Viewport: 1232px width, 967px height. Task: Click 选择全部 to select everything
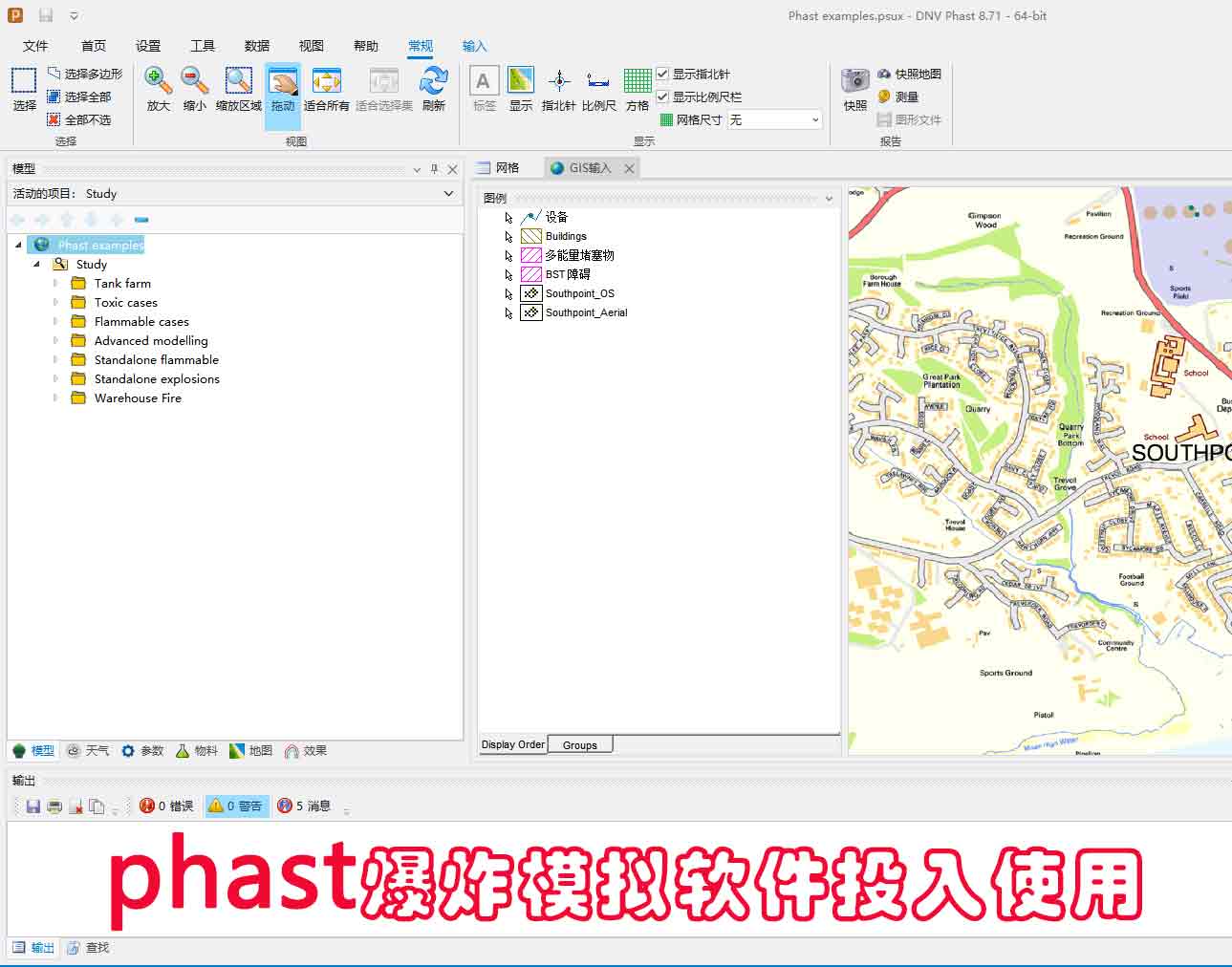pyautogui.click(x=79, y=97)
